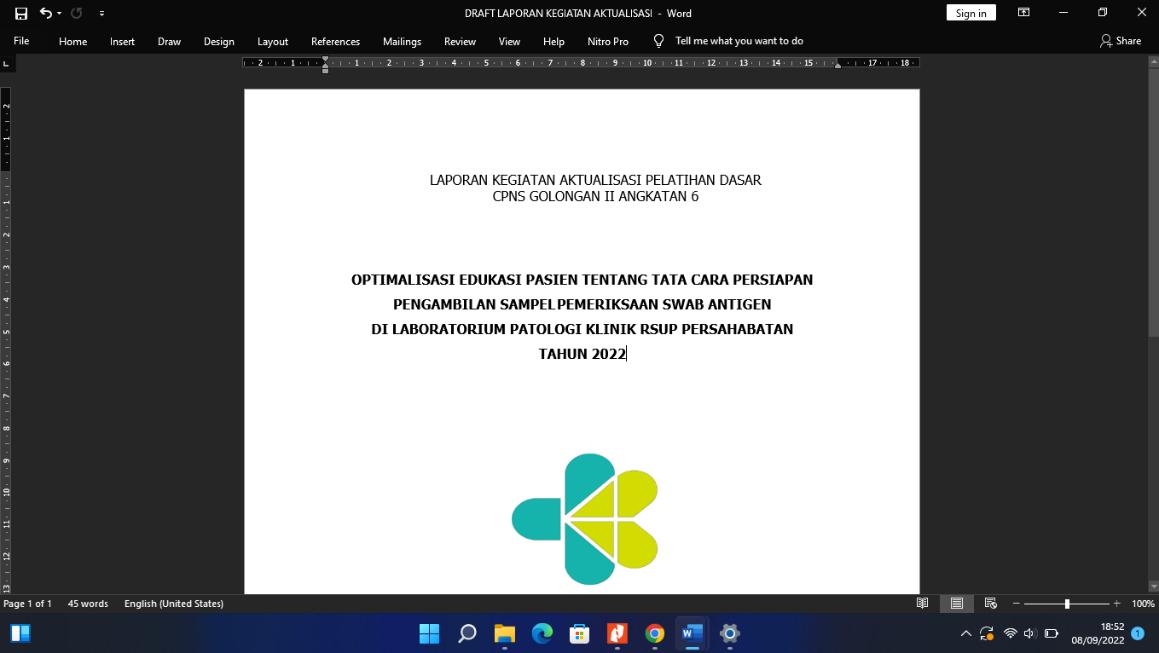Image resolution: width=1159 pixels, height=653 pixels.
Task: Open the Nitro Pro tab
Action: point(608,41)
